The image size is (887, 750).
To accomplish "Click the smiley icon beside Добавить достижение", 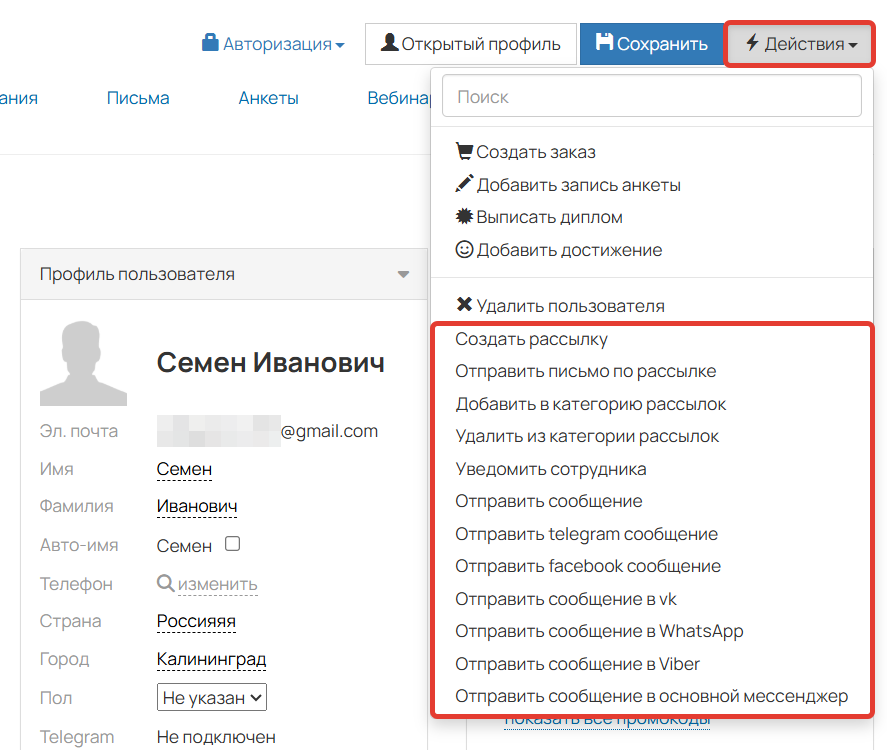I will coord(464,250).
